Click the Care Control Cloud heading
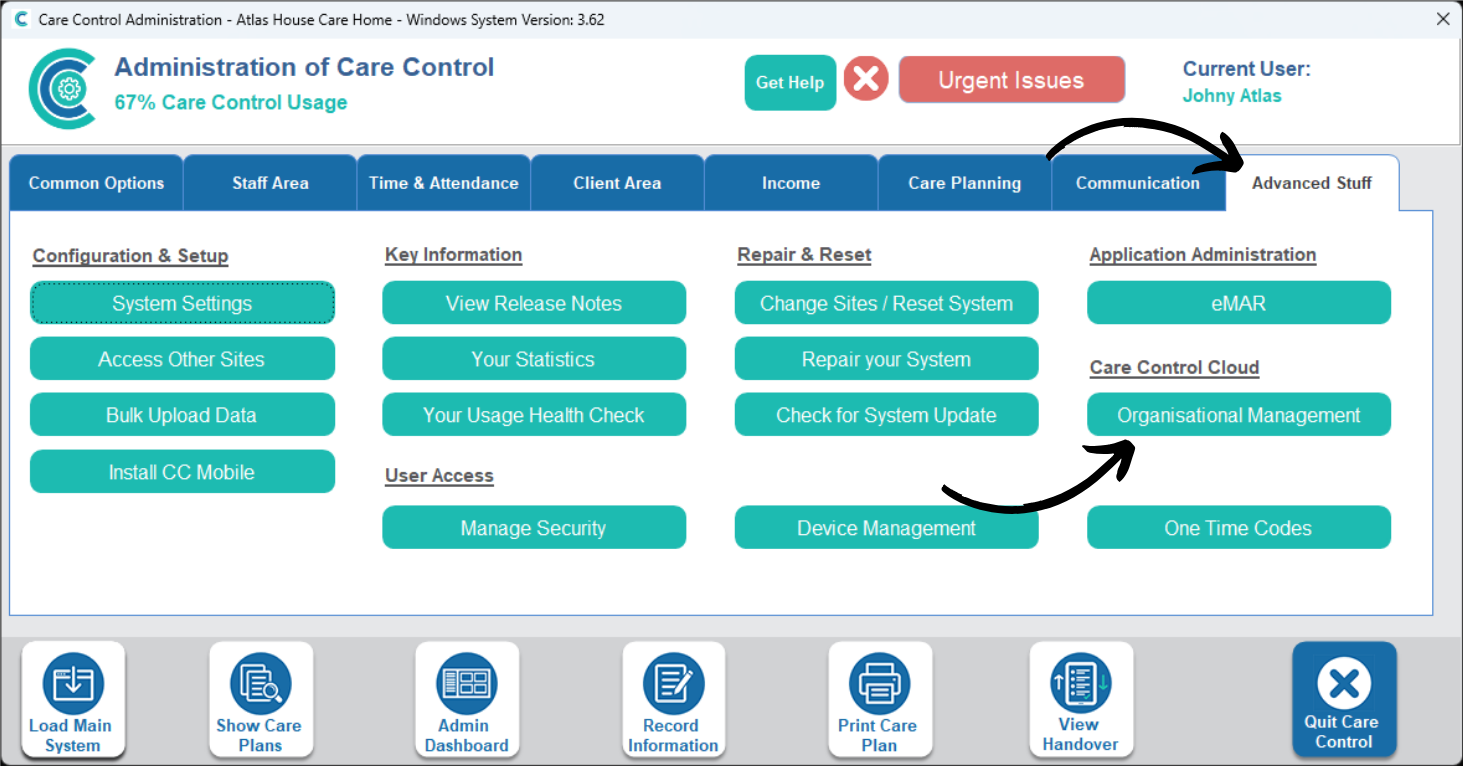 [x=1175, y=367]
